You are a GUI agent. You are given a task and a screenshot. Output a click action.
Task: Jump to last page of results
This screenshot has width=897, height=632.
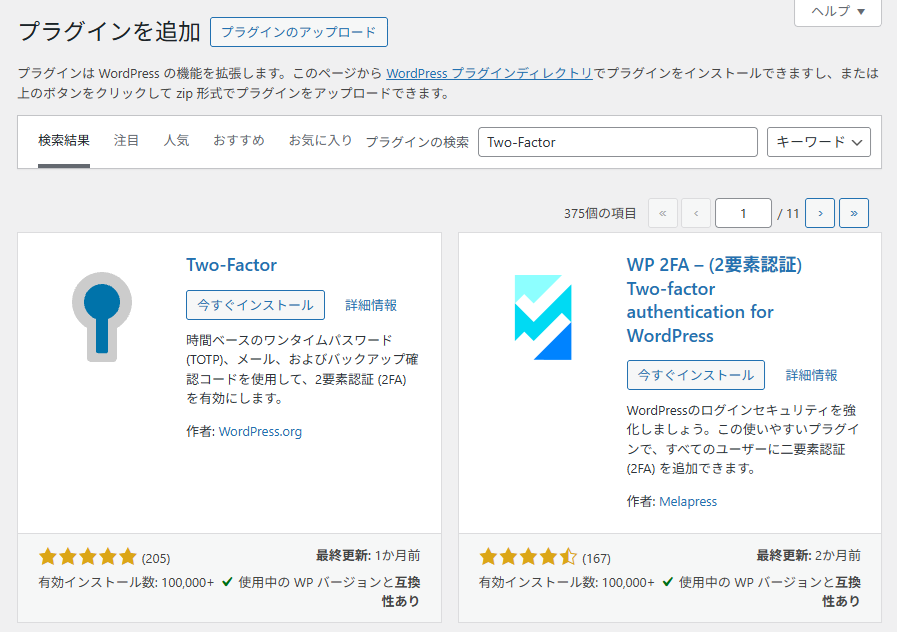(854, 213)
